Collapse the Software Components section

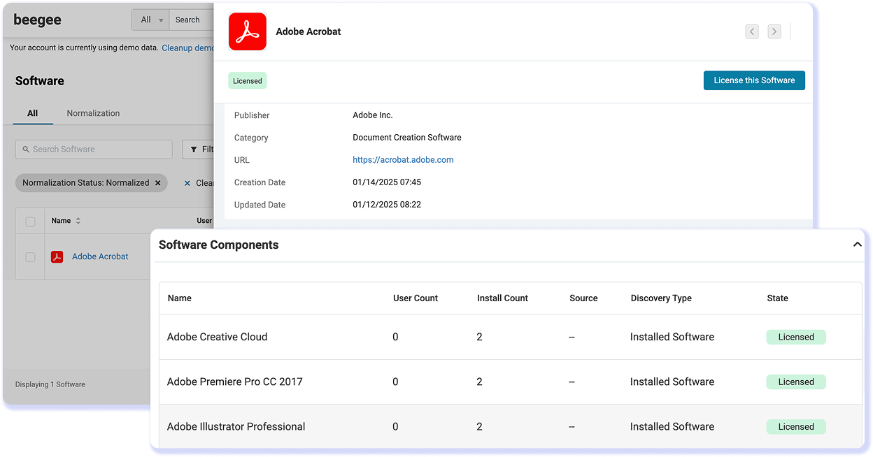pyautogui.click(x=857, y=244)
